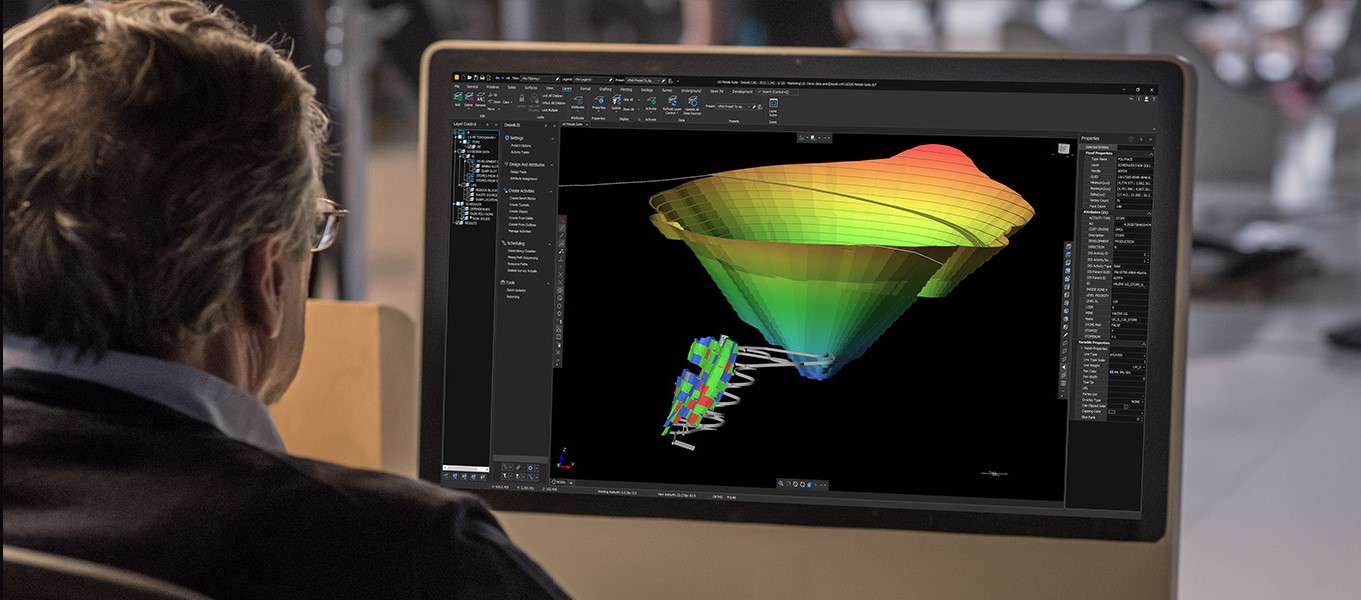Click the Delete layer icon in the ribbon

pos(470,99)
